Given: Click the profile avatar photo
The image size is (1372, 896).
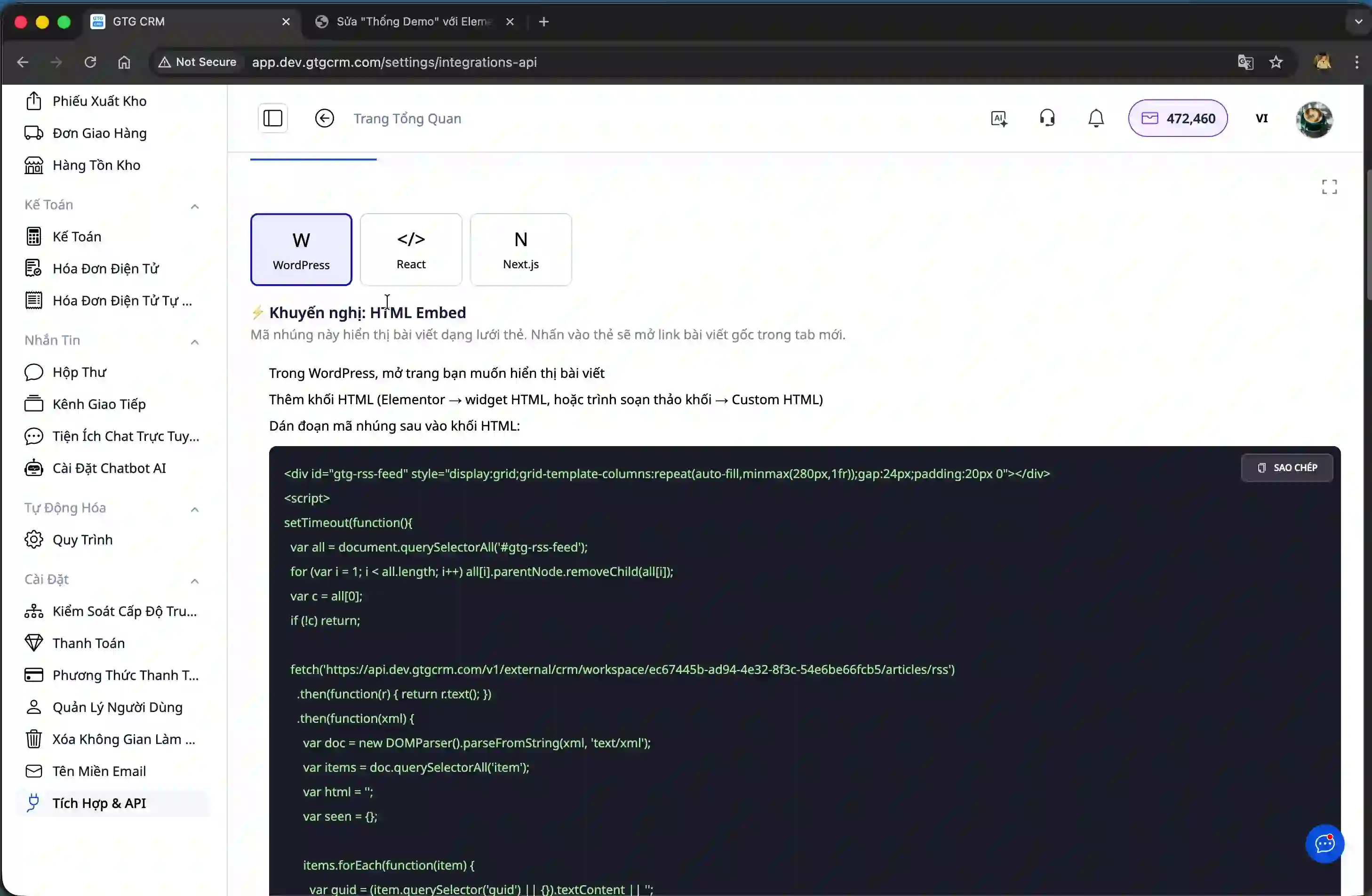Looking at the screenshot, I should pyautogui.click(x=1314, y=119).
